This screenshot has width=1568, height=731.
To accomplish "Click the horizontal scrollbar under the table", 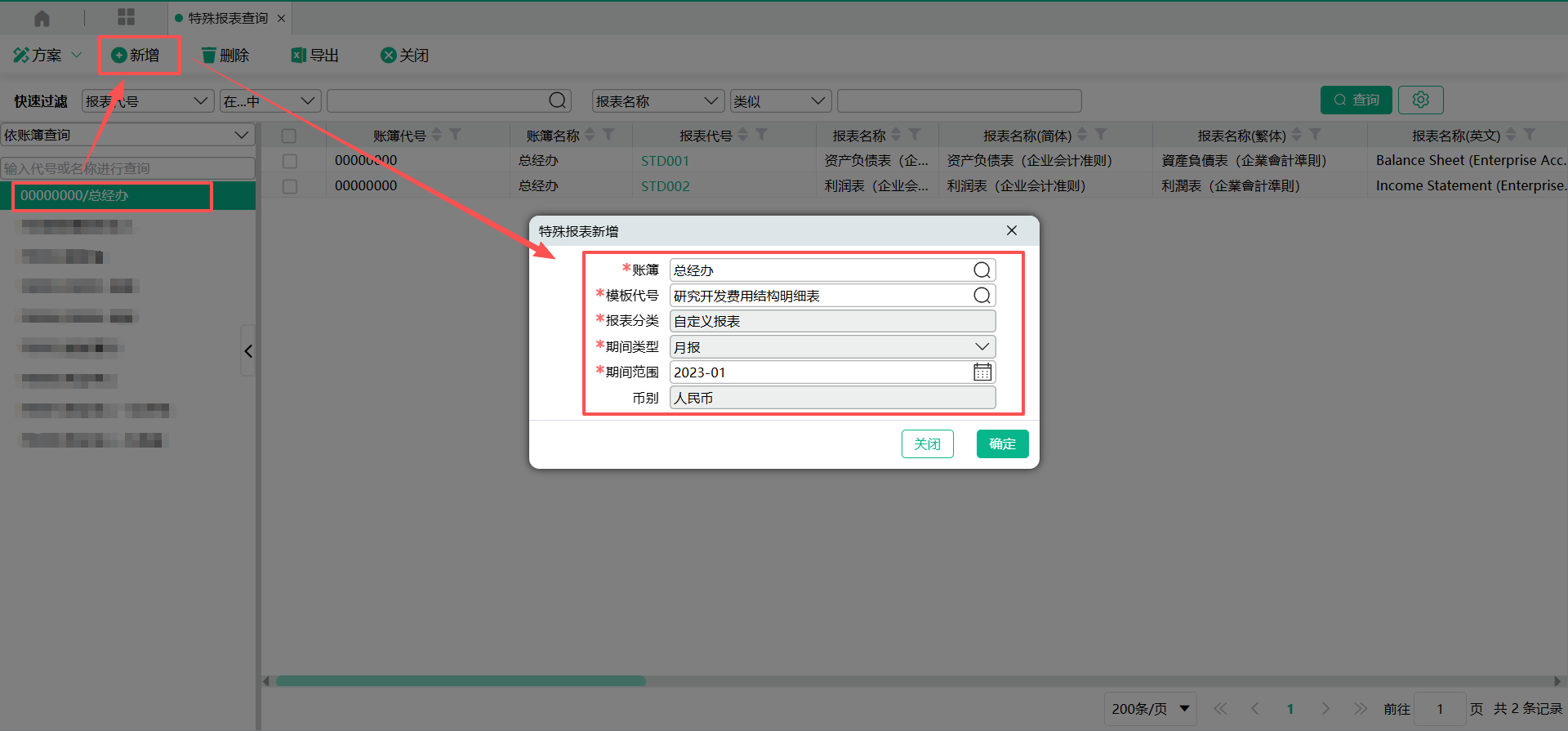I will click(x=461, y=681).
